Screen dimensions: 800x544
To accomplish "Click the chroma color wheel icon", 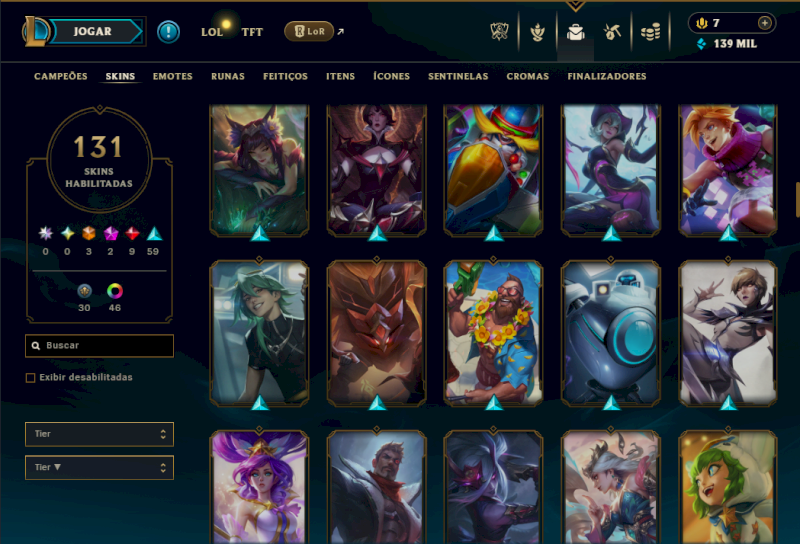I will pyautogui.click(x=115, y=291).
